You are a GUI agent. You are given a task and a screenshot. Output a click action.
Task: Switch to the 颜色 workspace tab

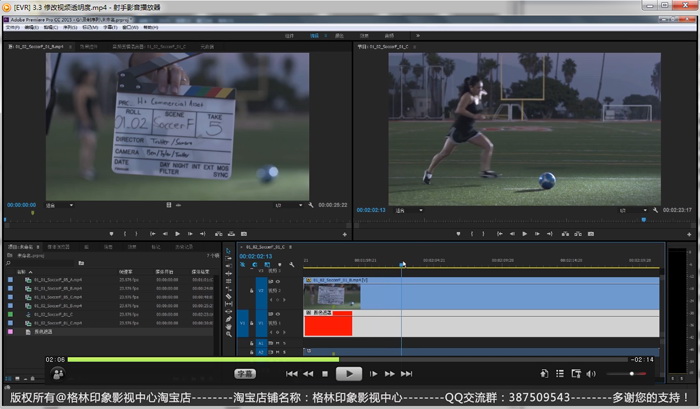pyautogui.click(x=339, y=36)
